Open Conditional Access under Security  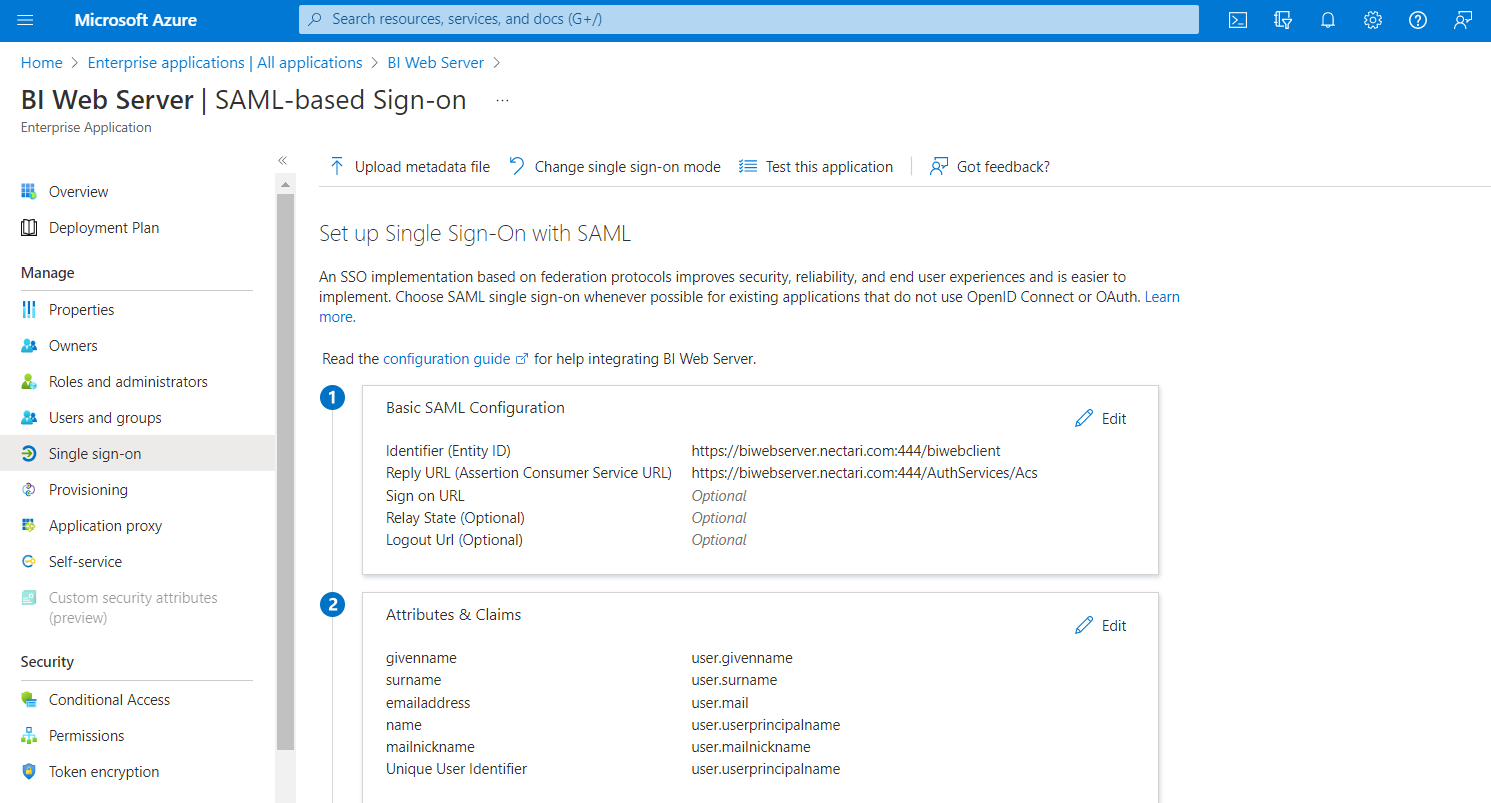pyautogui.click(x=109, y=700)
